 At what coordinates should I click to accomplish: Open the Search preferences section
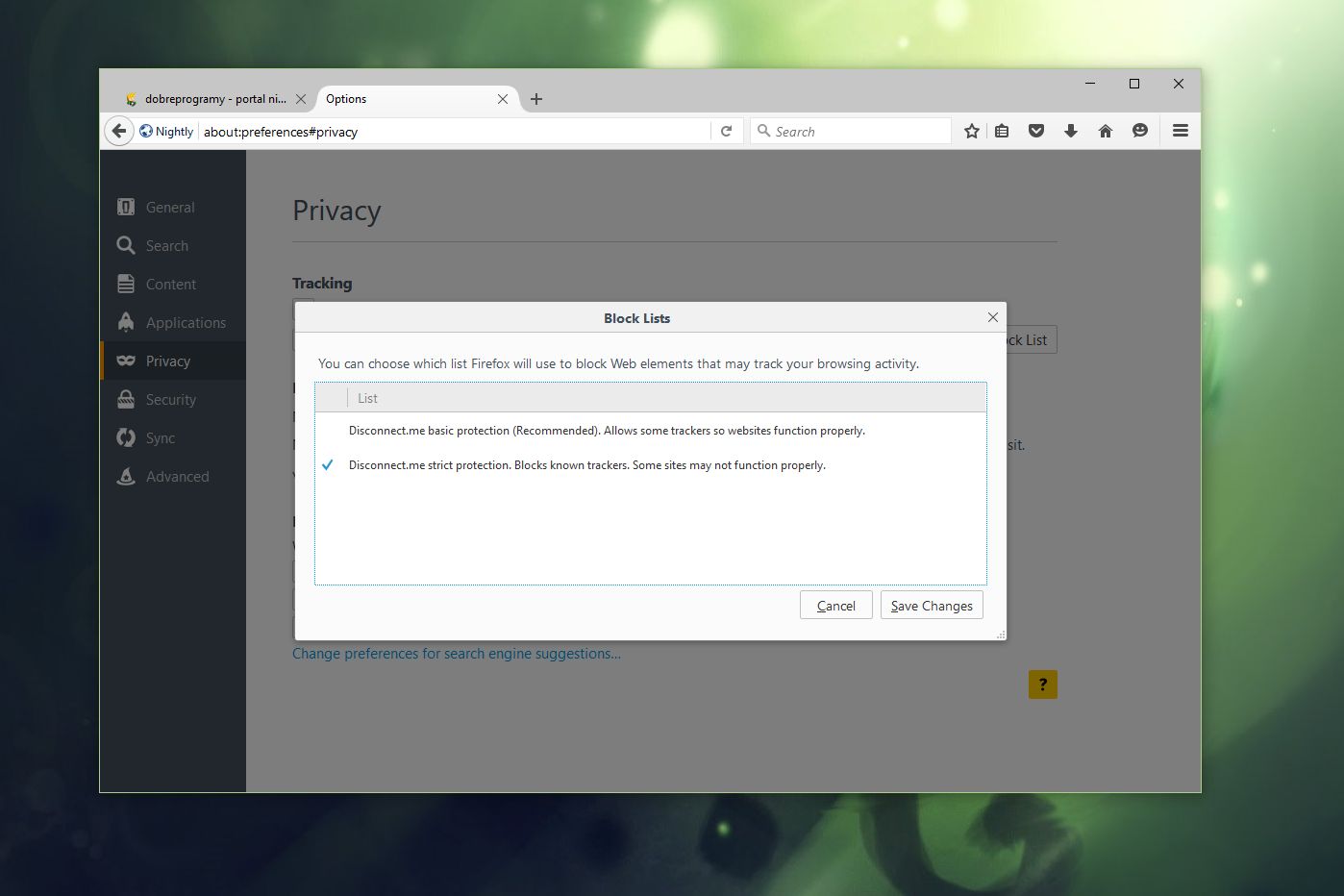click(x=173, y=245)
